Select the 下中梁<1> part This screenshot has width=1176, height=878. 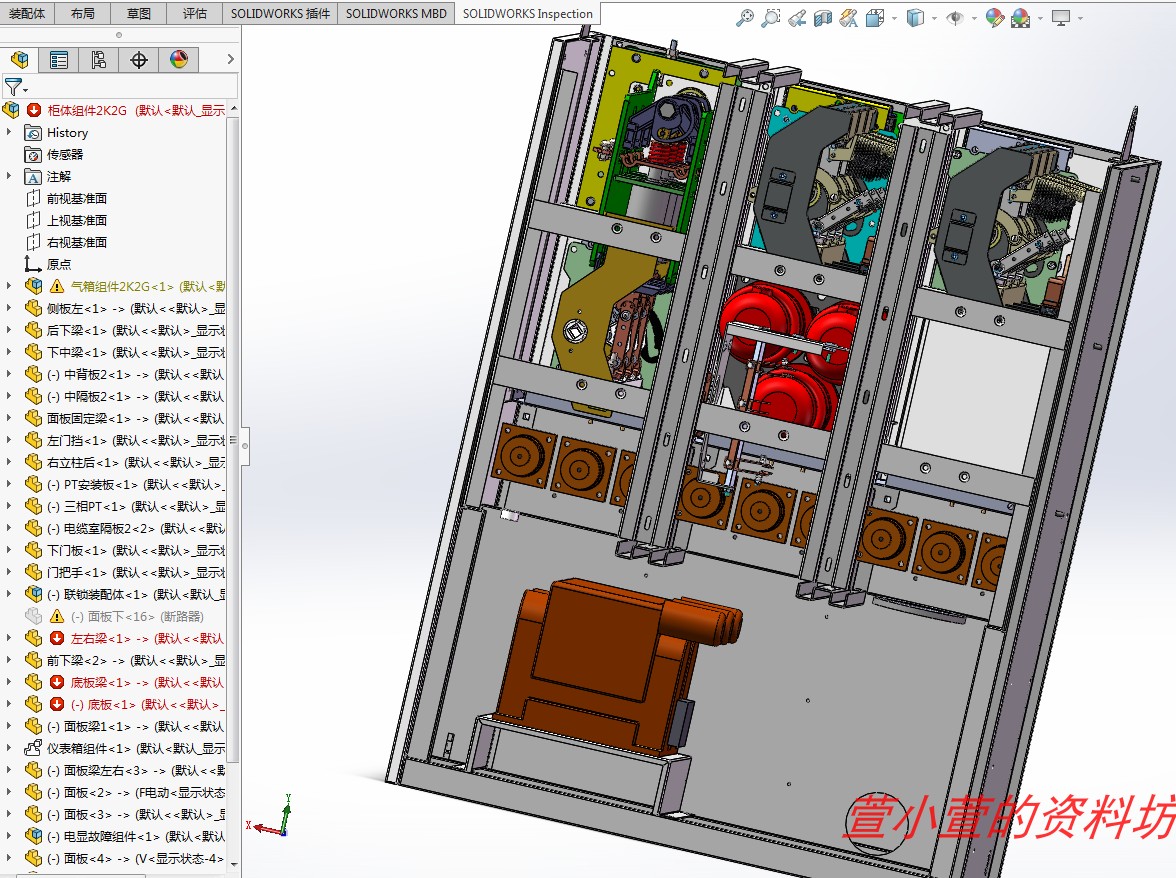click(136, 352)
